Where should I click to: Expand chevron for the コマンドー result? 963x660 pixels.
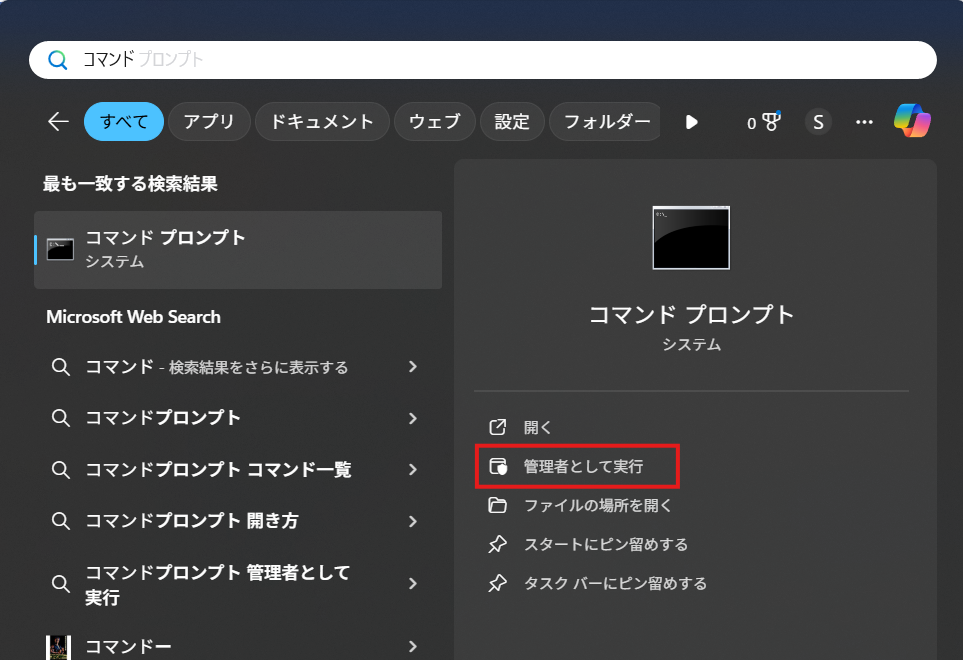413,646
